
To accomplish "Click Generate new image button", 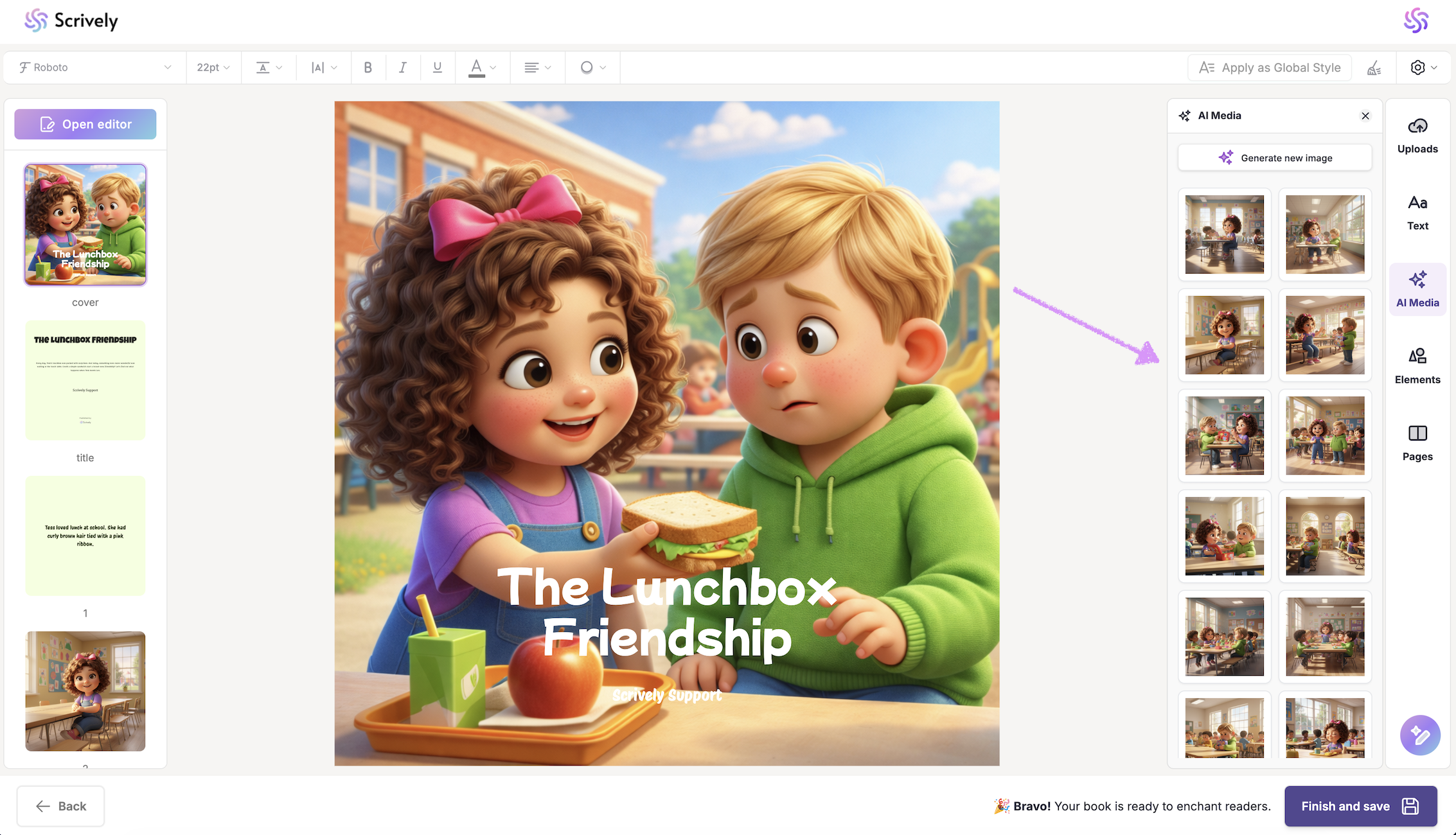I will [x=1275, y=158].
